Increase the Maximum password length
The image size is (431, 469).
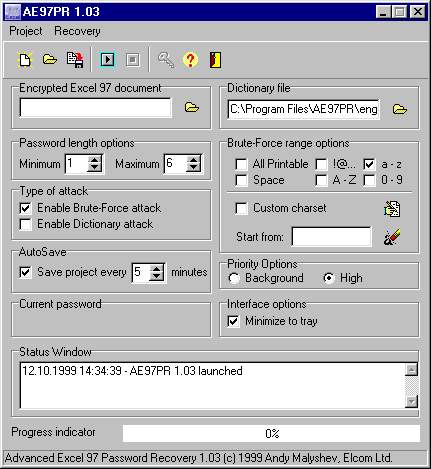(194, 160)
